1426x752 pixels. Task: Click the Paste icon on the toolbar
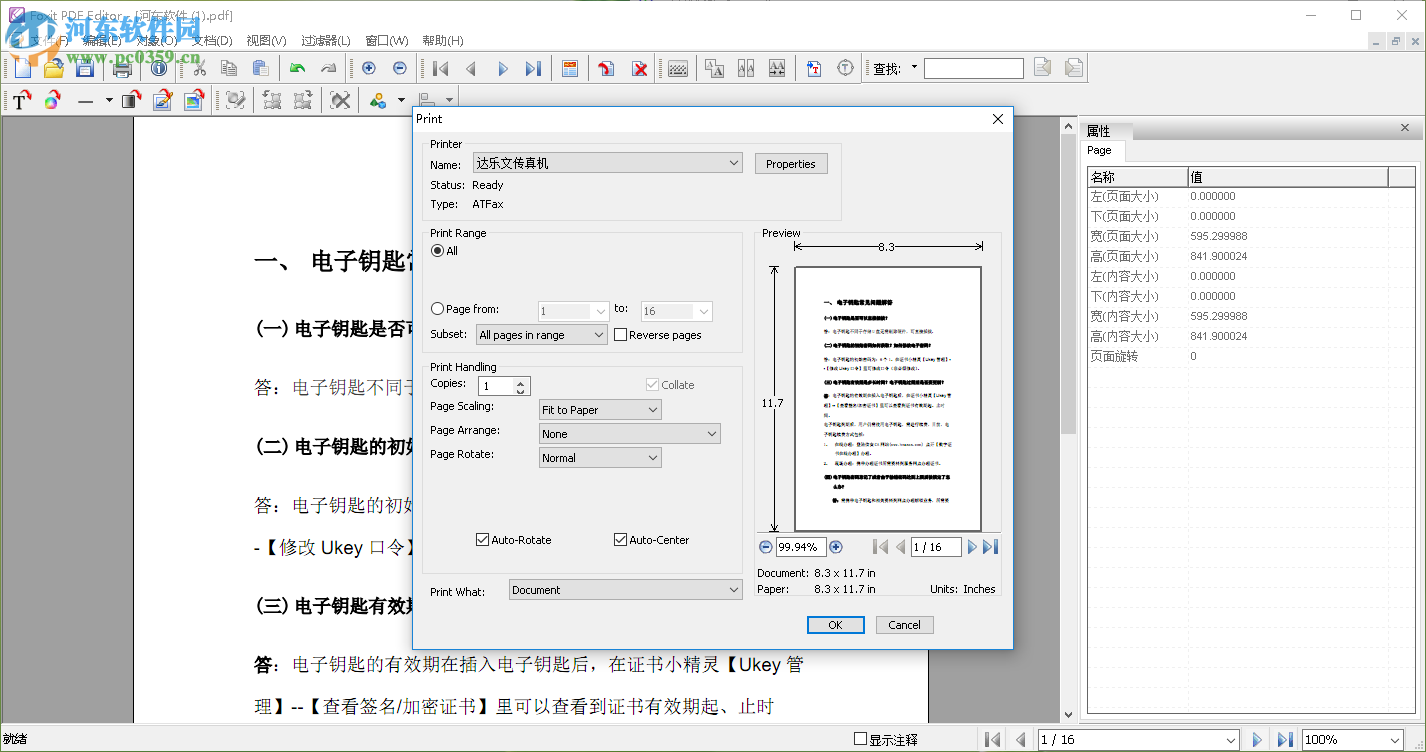pos(260,68)
